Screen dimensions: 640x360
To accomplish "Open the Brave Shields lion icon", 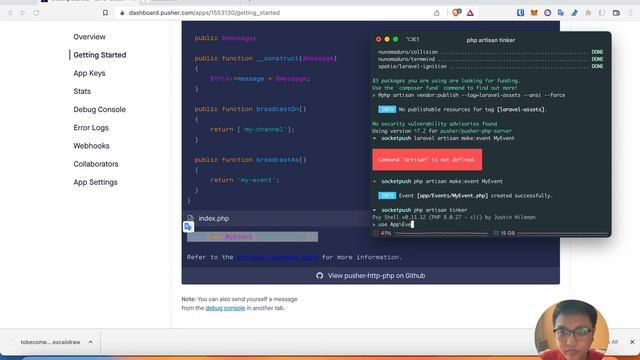I will point(456,13).
